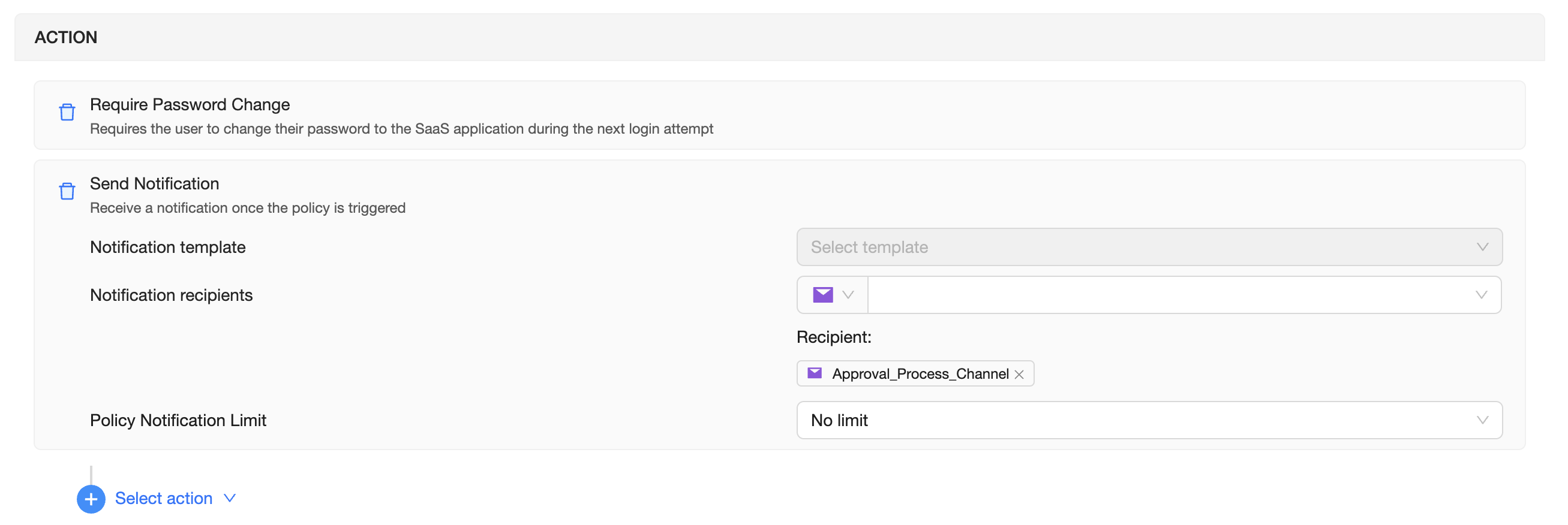Click the notification recipients input field
Screen dimensions: 1568x525
coord(1169,295)
